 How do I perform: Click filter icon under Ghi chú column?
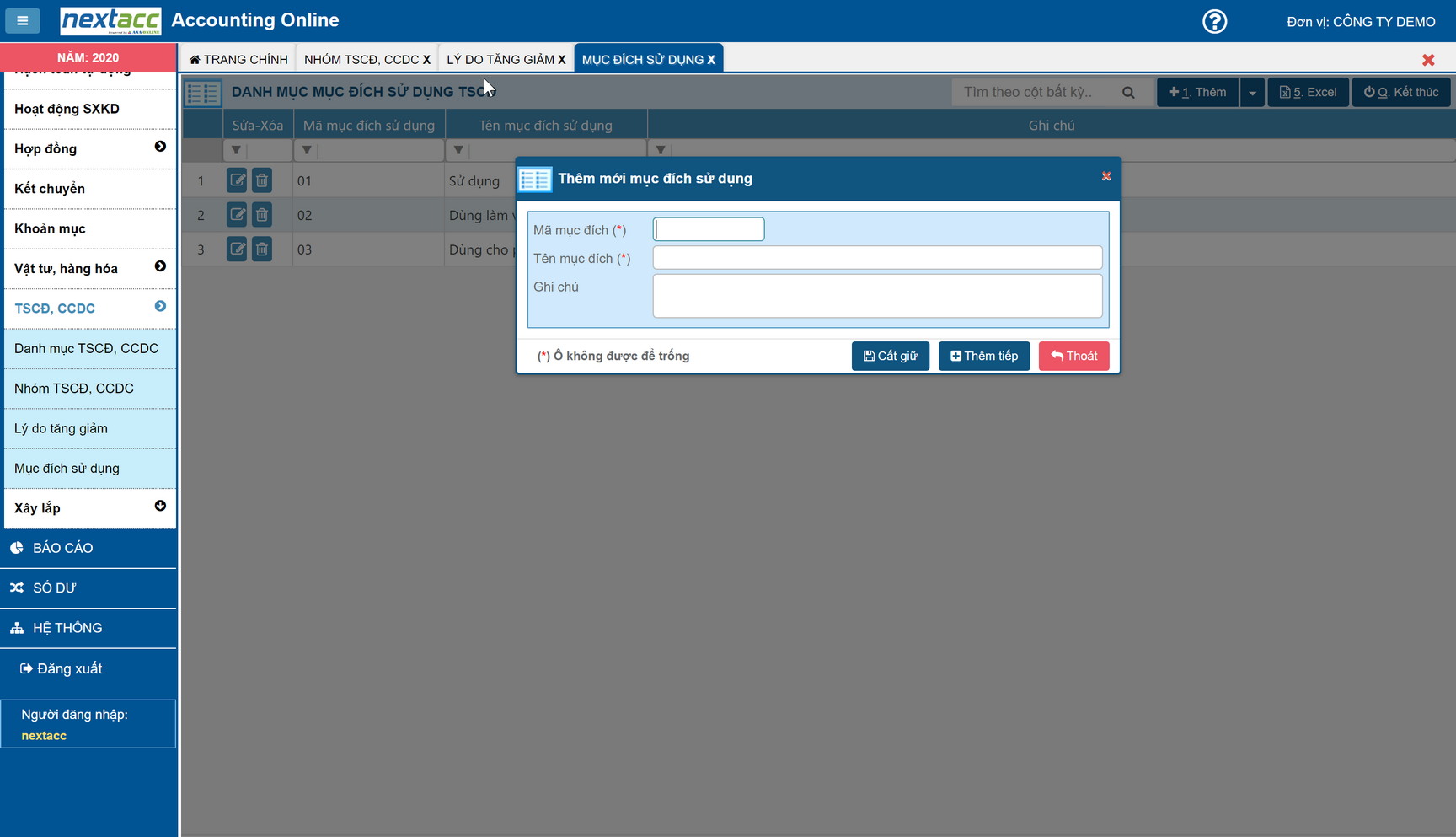661,150
